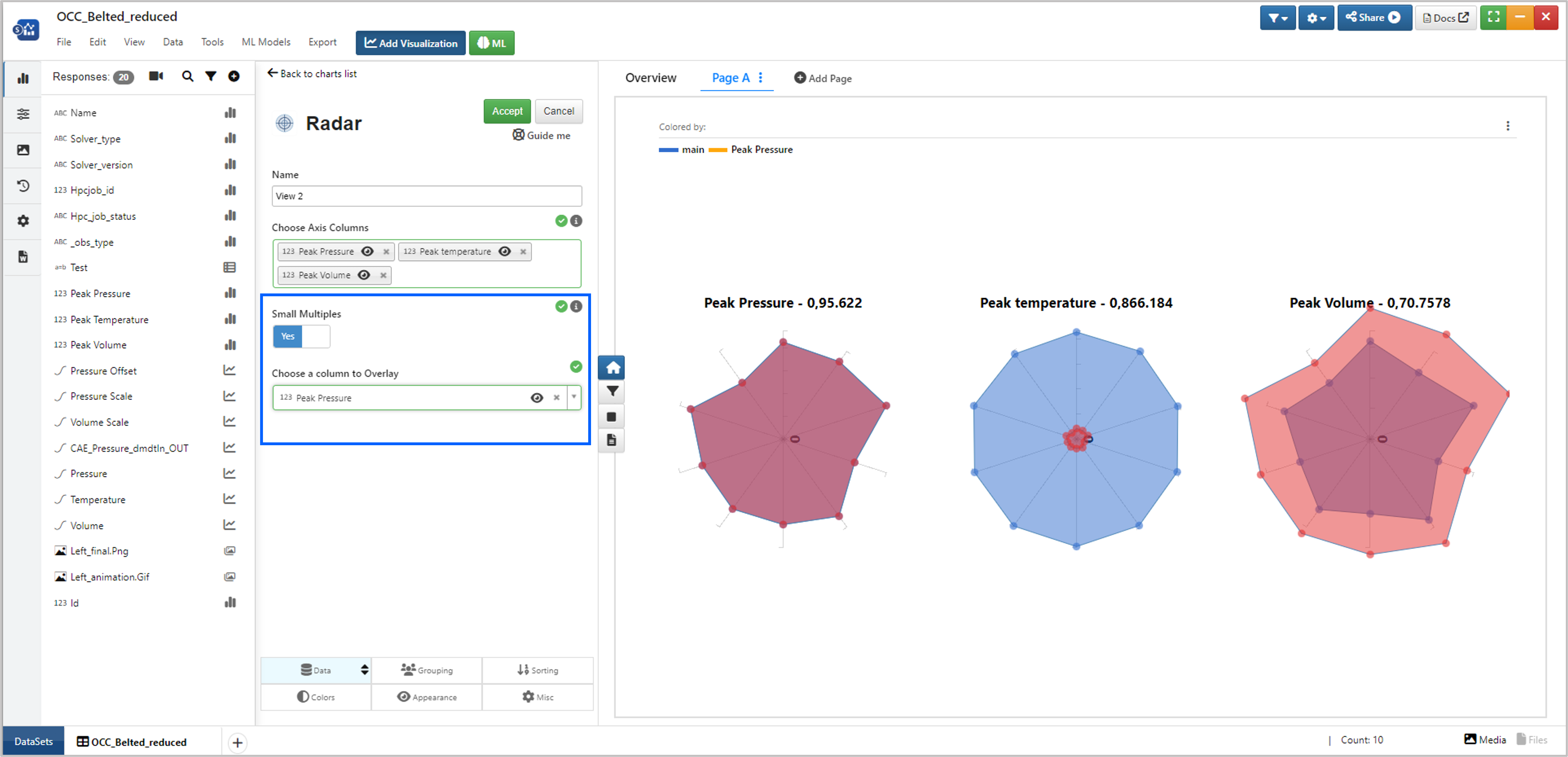This screenshot has width=1568, height=757.
Task: Open the history icon in left sidebar
Action: 23,186
